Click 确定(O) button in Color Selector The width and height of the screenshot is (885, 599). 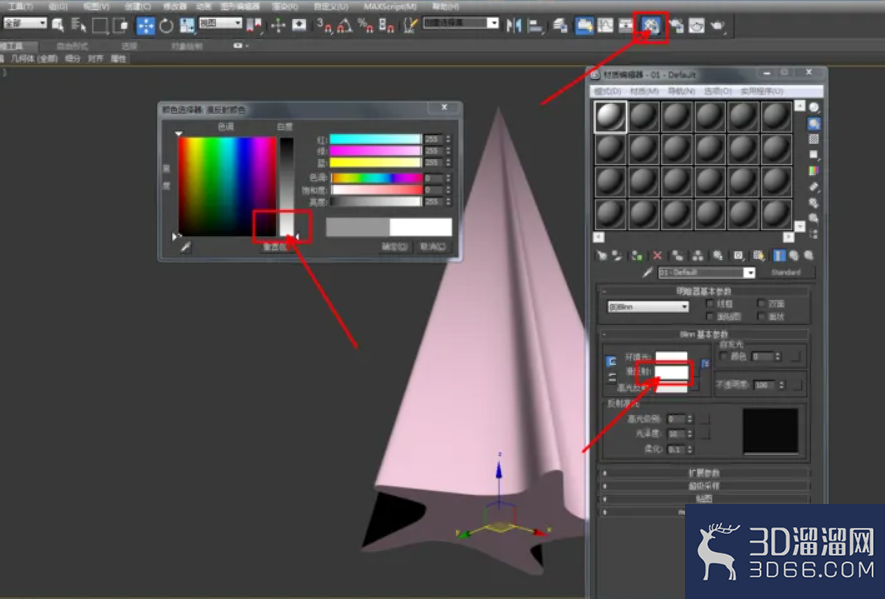(x=394, y=247)
